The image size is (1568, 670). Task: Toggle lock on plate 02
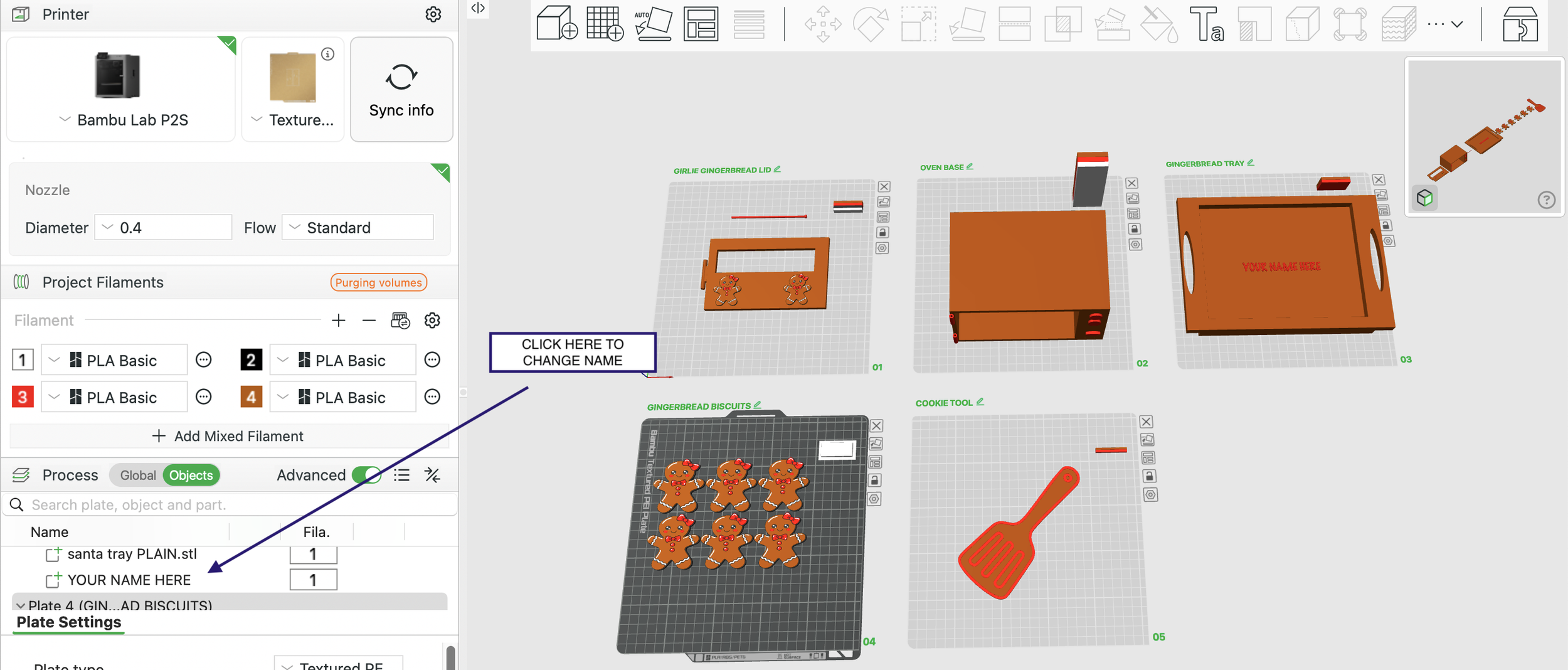coord(1134,229)
